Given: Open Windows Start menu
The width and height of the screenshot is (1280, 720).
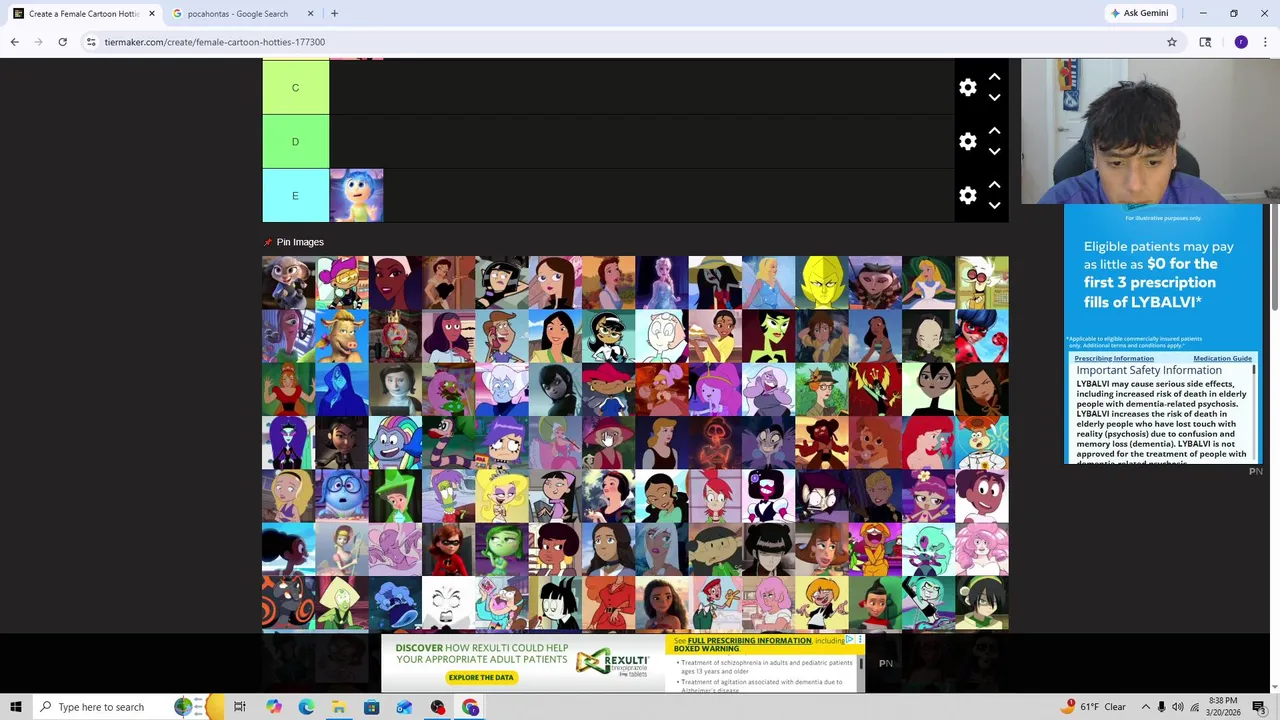Looking at the screenshot, I should pos(15,707).
